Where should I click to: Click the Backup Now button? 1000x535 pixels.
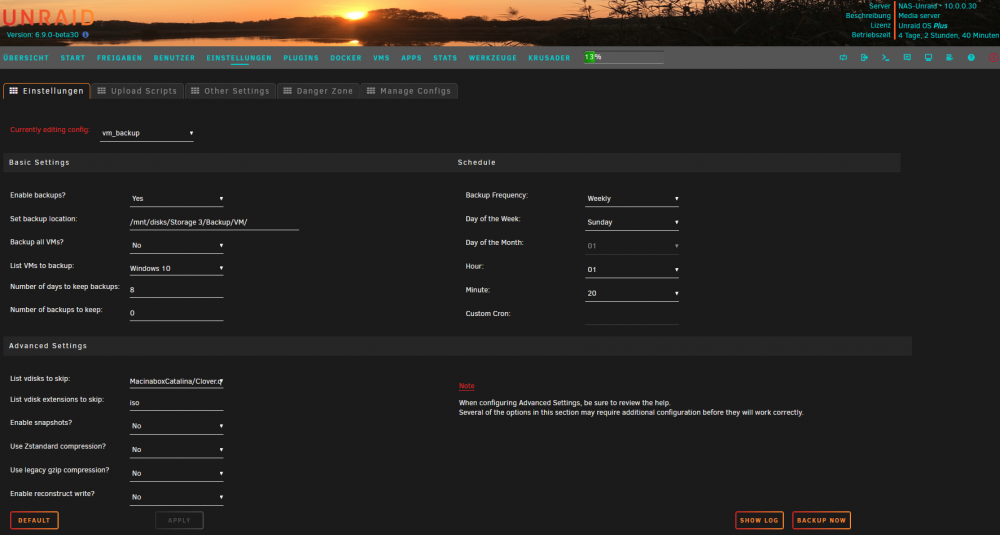821,520
